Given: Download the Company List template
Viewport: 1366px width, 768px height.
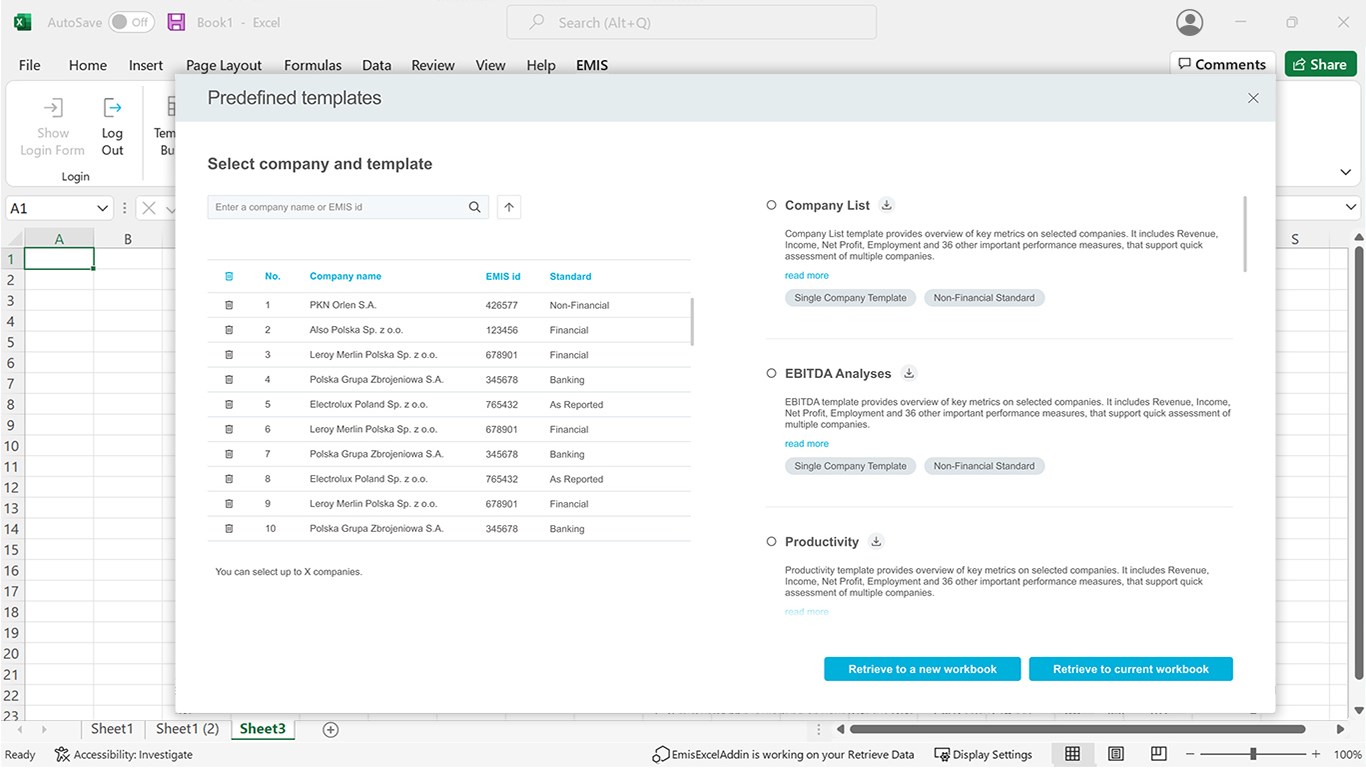Looking at the screenshot, I should pyautogui.click(x=886, y=205).
